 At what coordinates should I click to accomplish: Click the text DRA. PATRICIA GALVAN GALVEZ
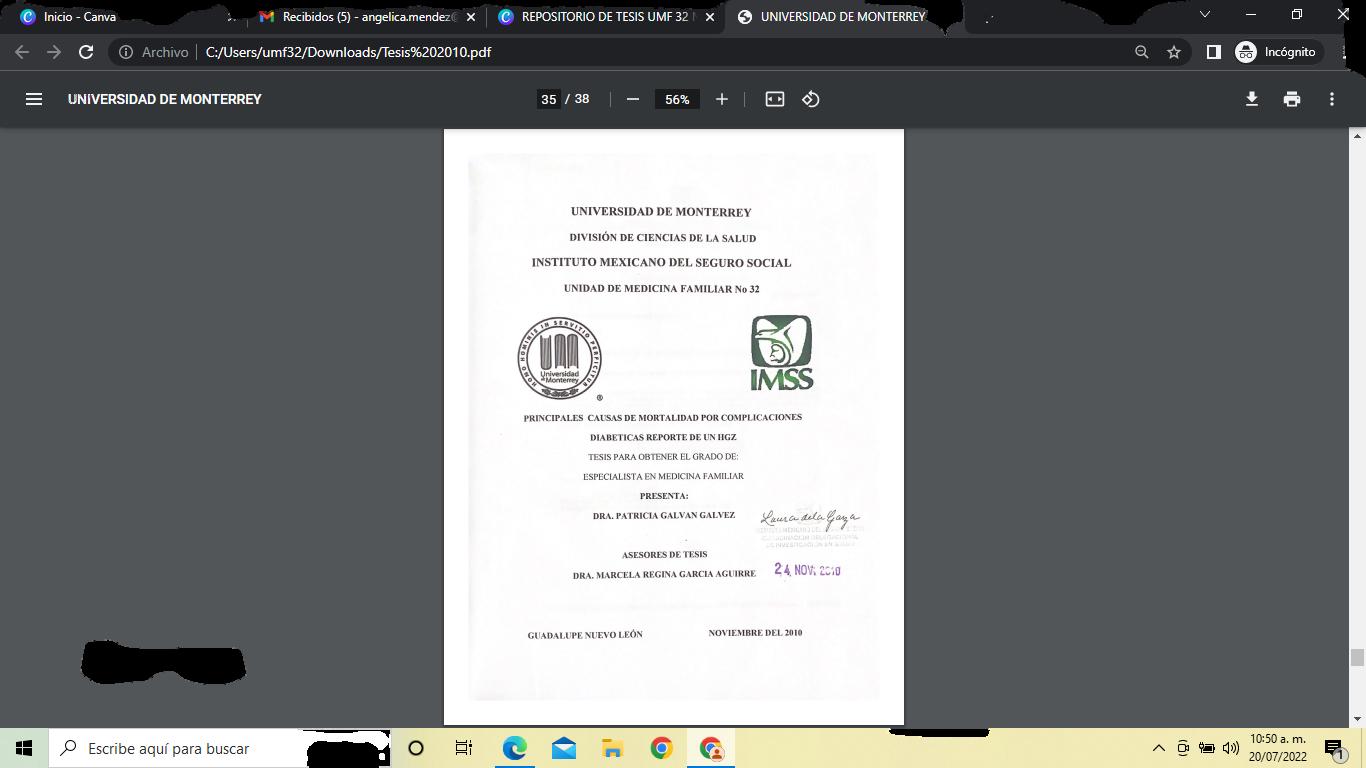pos(664,516)
